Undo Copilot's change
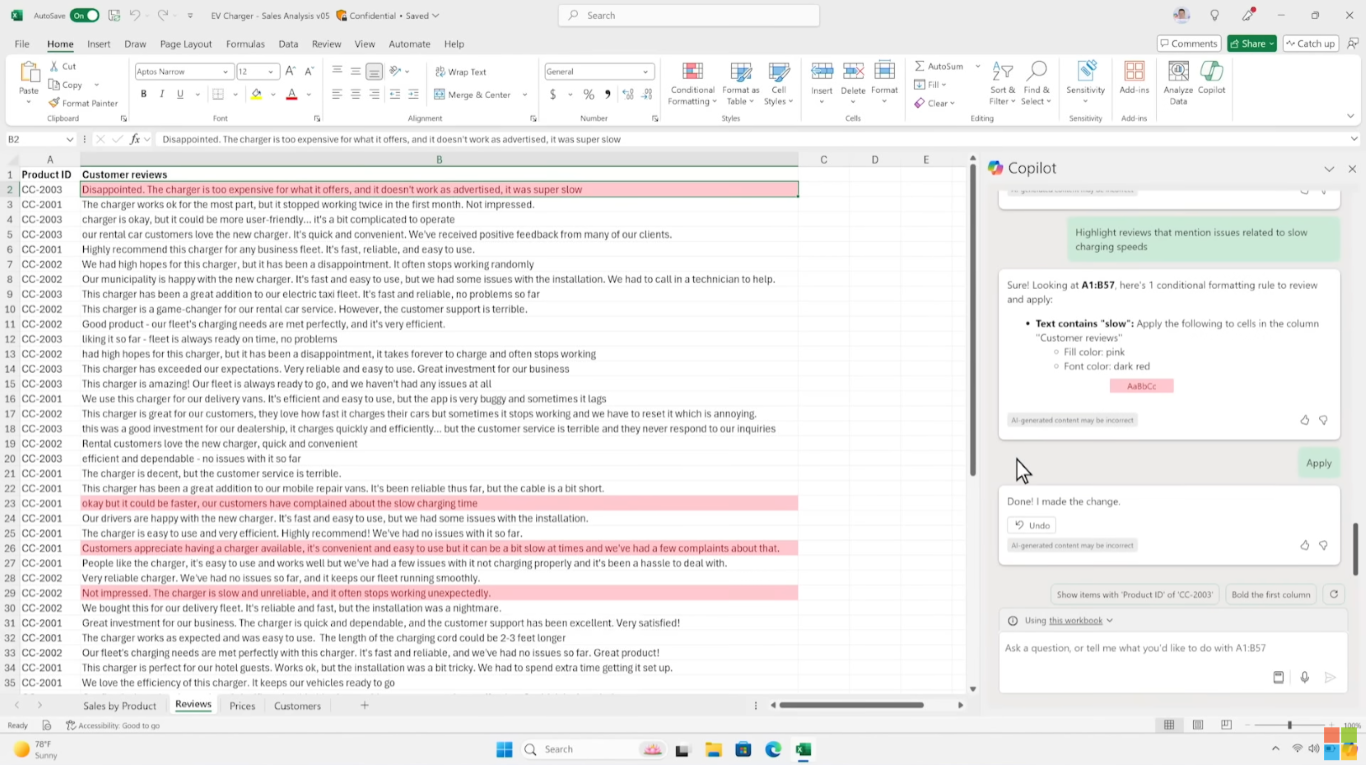This screenshot has width=1366, height=765. point(1031,524)
